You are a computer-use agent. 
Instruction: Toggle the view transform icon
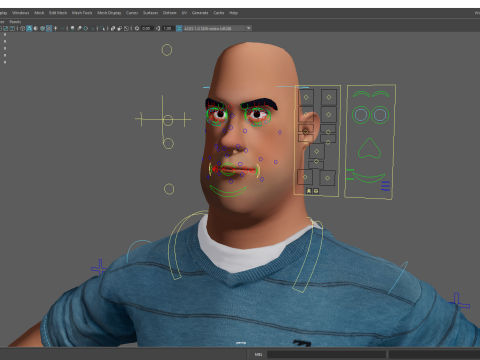(179, 28)
